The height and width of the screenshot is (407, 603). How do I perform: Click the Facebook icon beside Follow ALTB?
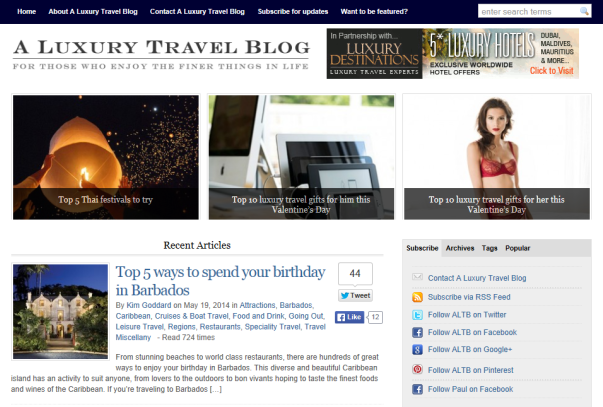417,332
